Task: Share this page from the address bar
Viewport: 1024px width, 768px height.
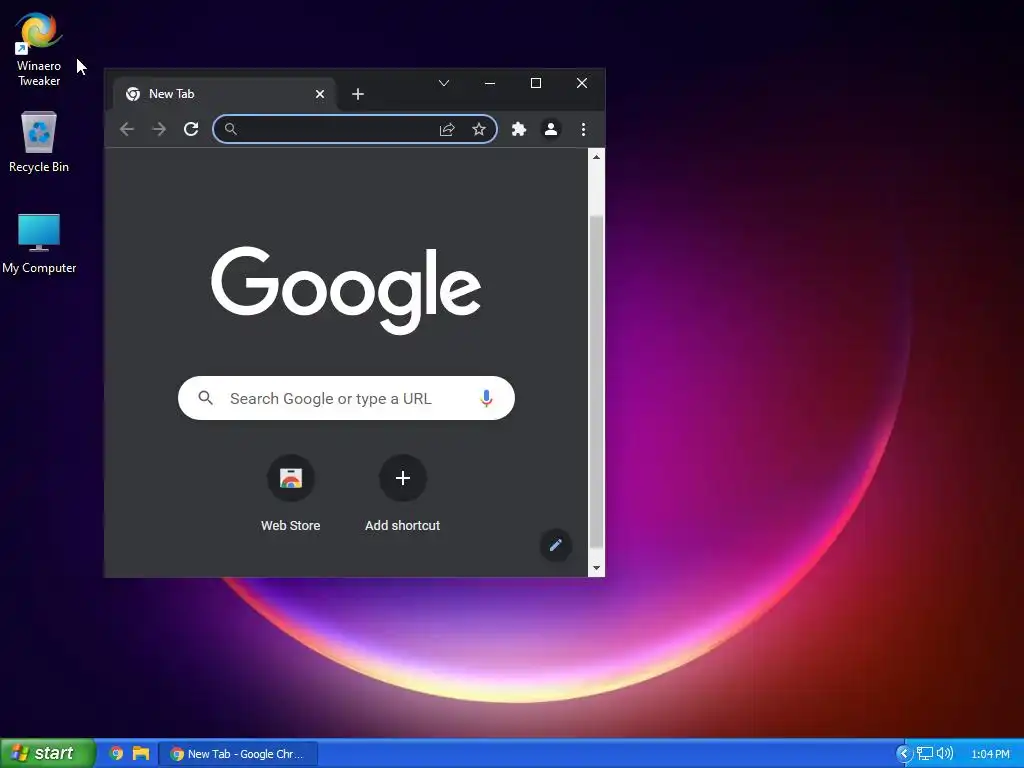Action: 447,129
